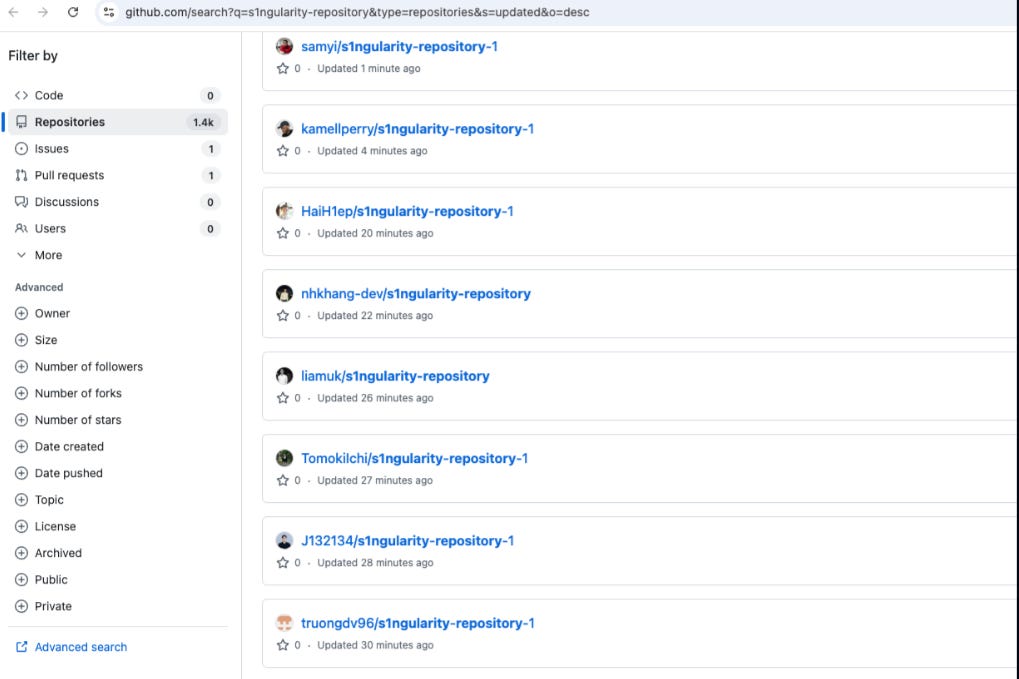Click the 'Updated 4 minutes ago' text
Viewport: 1019px width, 679px height.
(x=372, y=151)
